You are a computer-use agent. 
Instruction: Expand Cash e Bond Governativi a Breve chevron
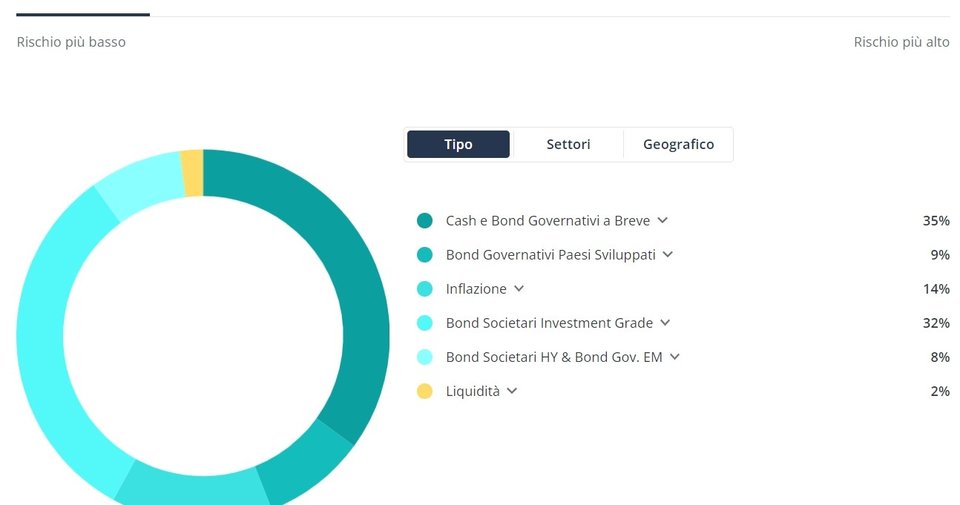point(662,220)
